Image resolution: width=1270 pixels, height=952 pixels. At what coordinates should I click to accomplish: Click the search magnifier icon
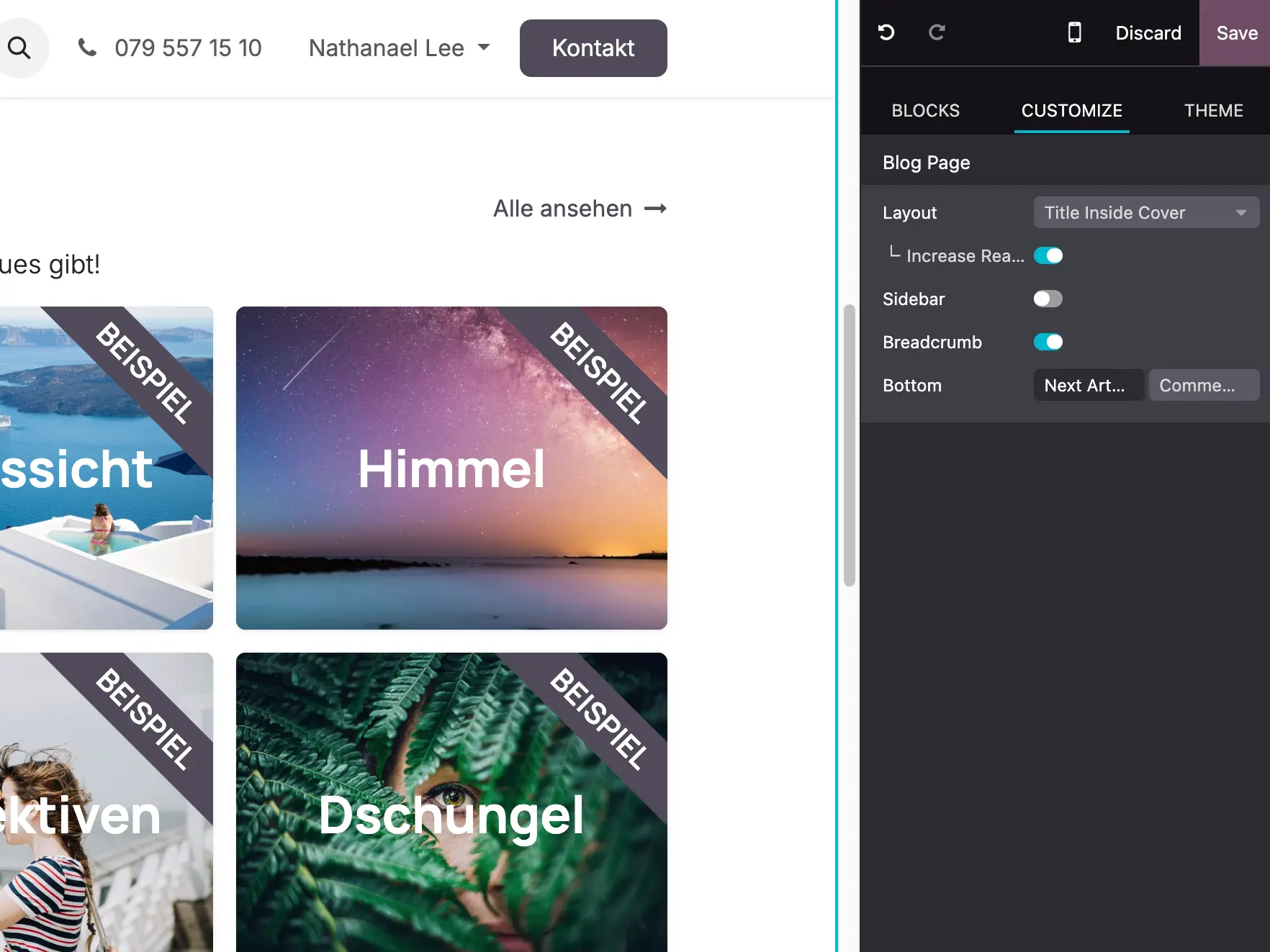point(19,47)
